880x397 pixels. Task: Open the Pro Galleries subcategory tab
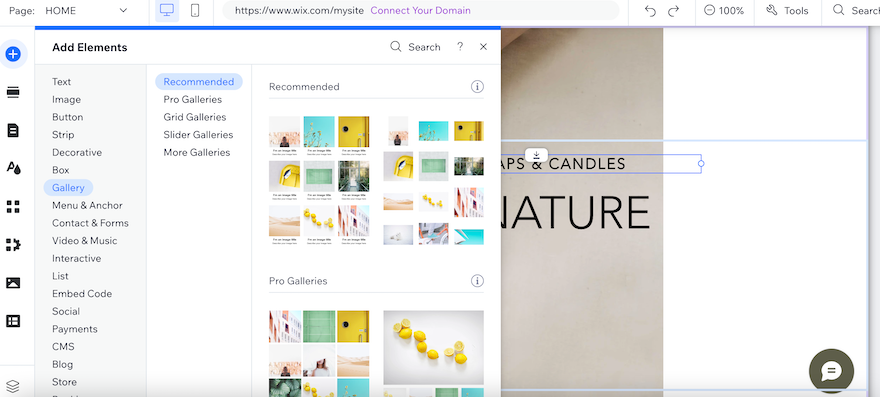pos(192,99)
